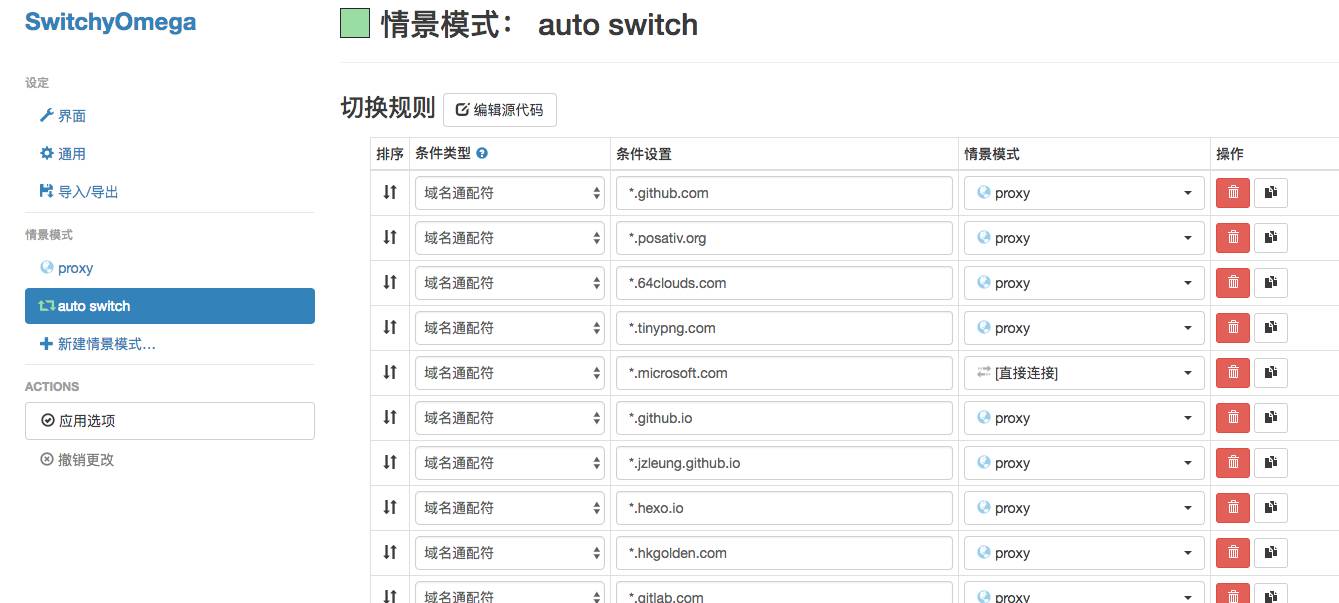
Task: Click green profile color swatch in header
Action: click(355, 23)
